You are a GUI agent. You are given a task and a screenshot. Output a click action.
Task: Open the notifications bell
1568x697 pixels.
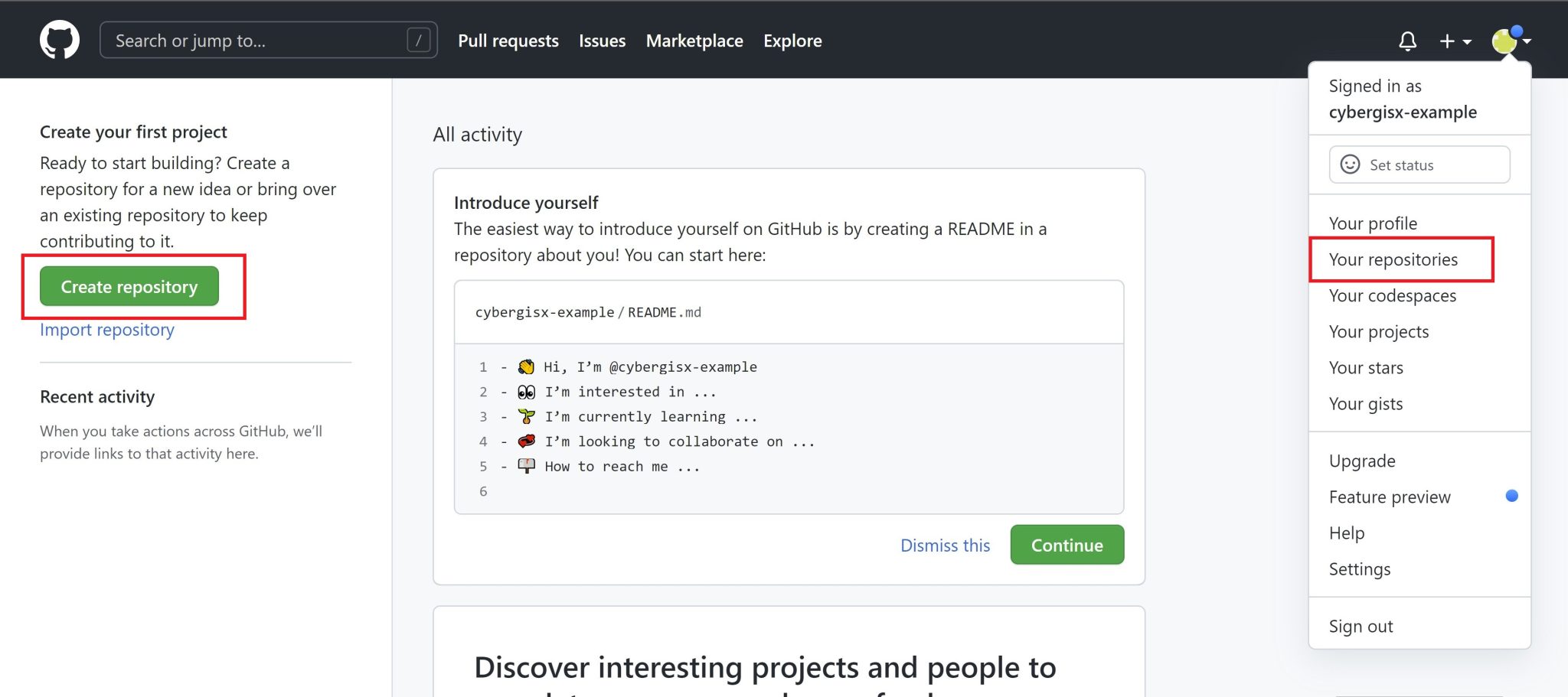pos(1409,41)
